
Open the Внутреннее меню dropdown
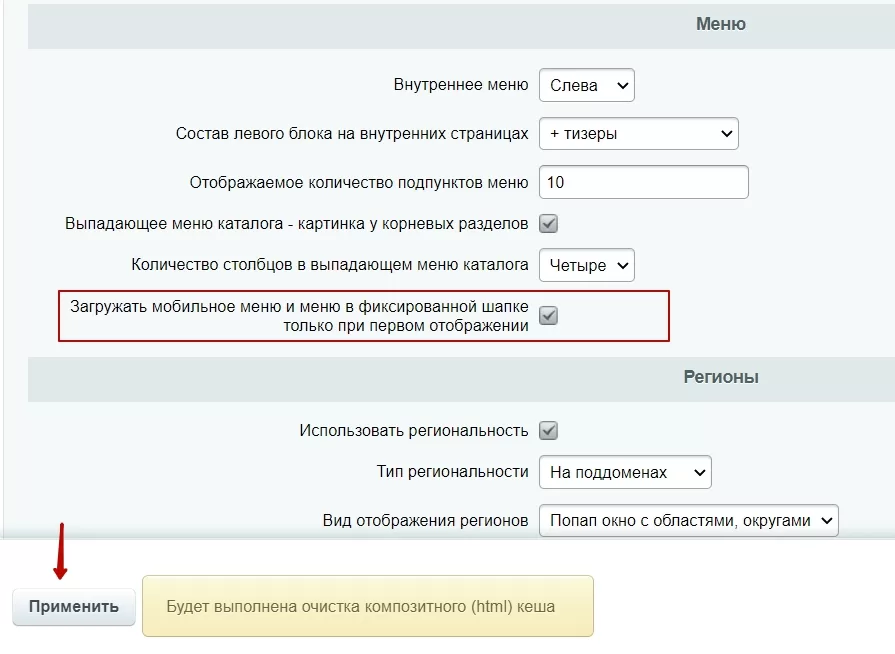pos(586,85)
